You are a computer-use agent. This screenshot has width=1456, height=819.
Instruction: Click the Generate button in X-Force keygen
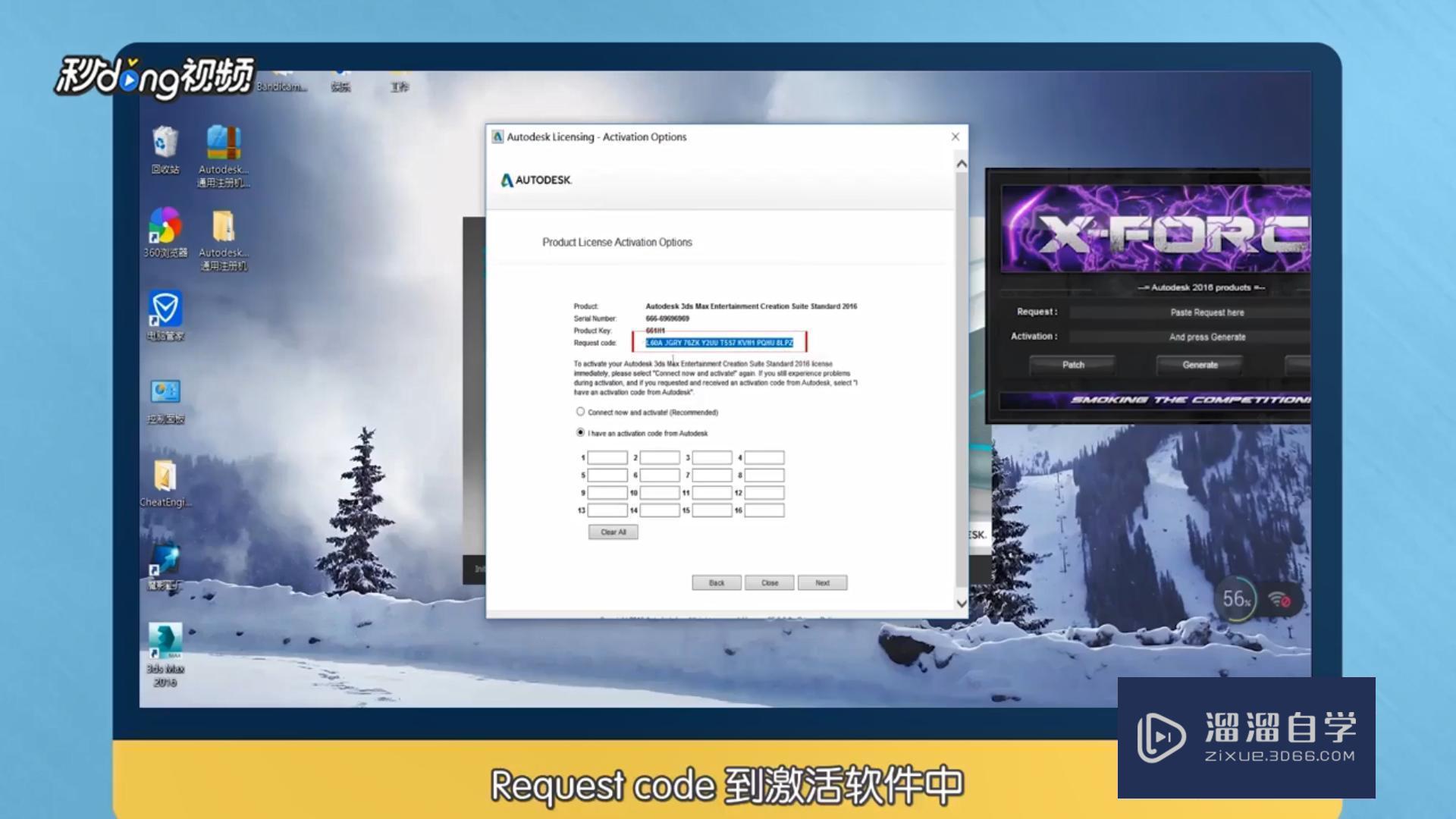[1200, 365]
